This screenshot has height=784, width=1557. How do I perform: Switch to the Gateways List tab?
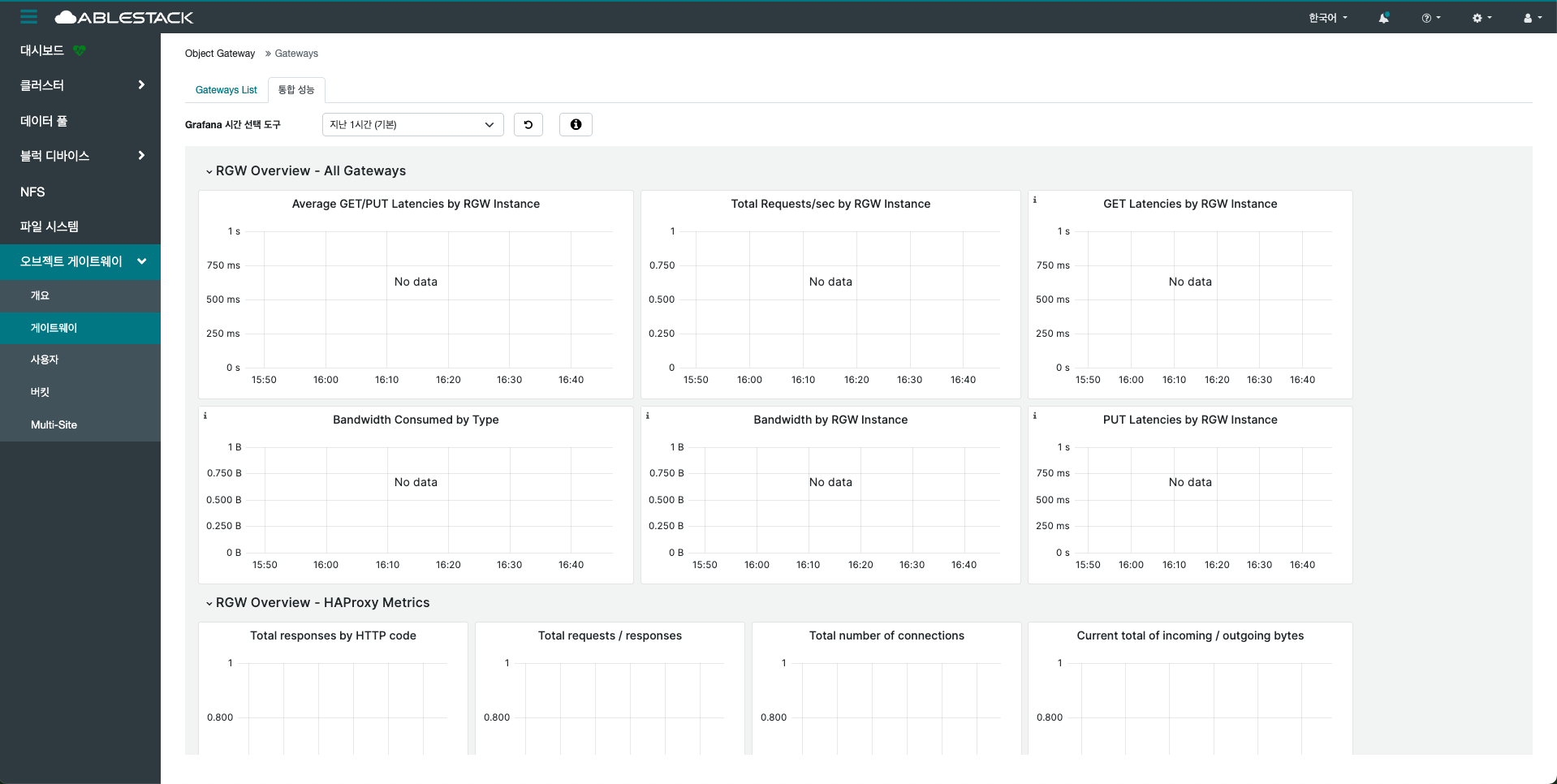[x=226, y=90]
